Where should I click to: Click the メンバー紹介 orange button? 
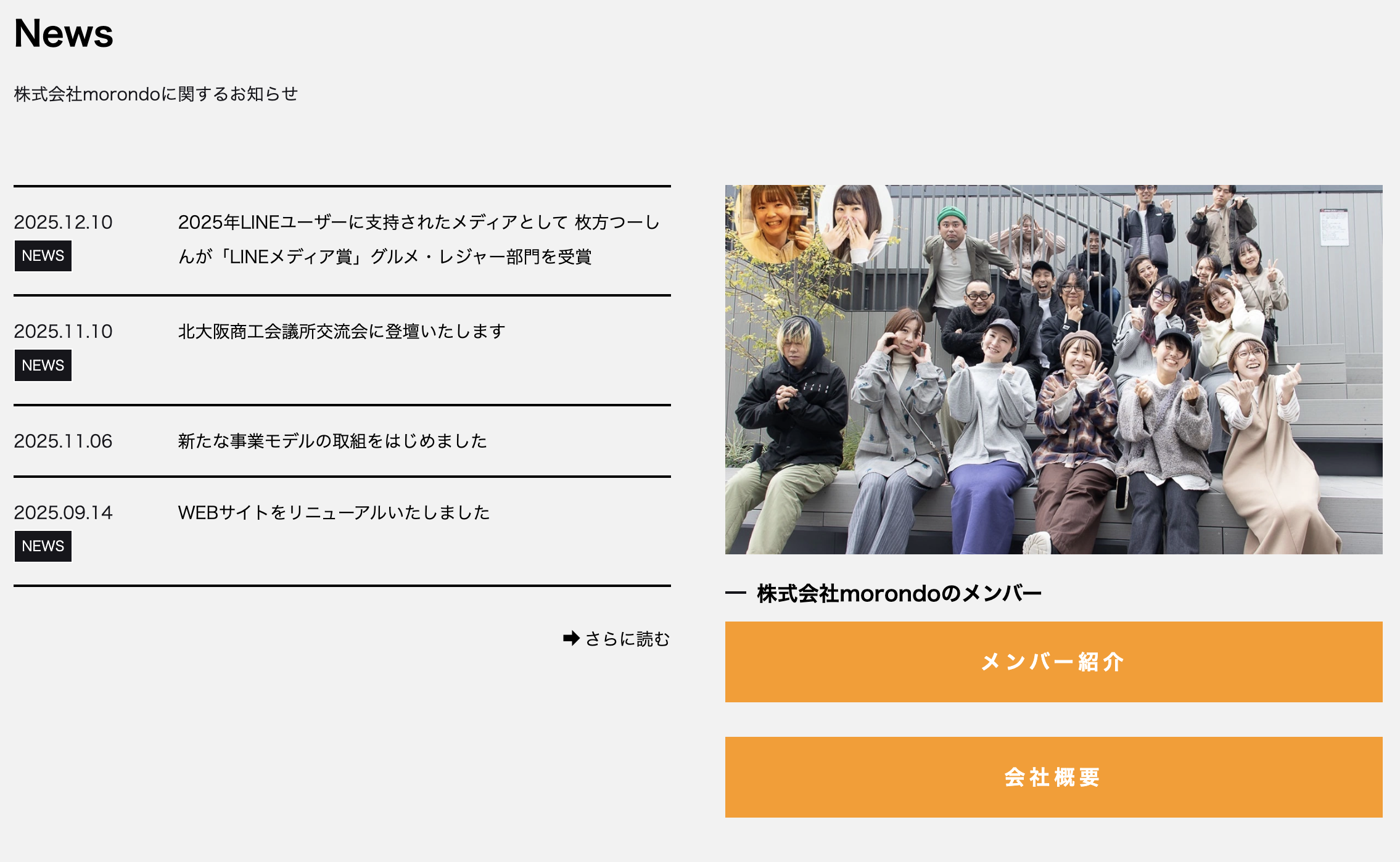coord(1053,662)
